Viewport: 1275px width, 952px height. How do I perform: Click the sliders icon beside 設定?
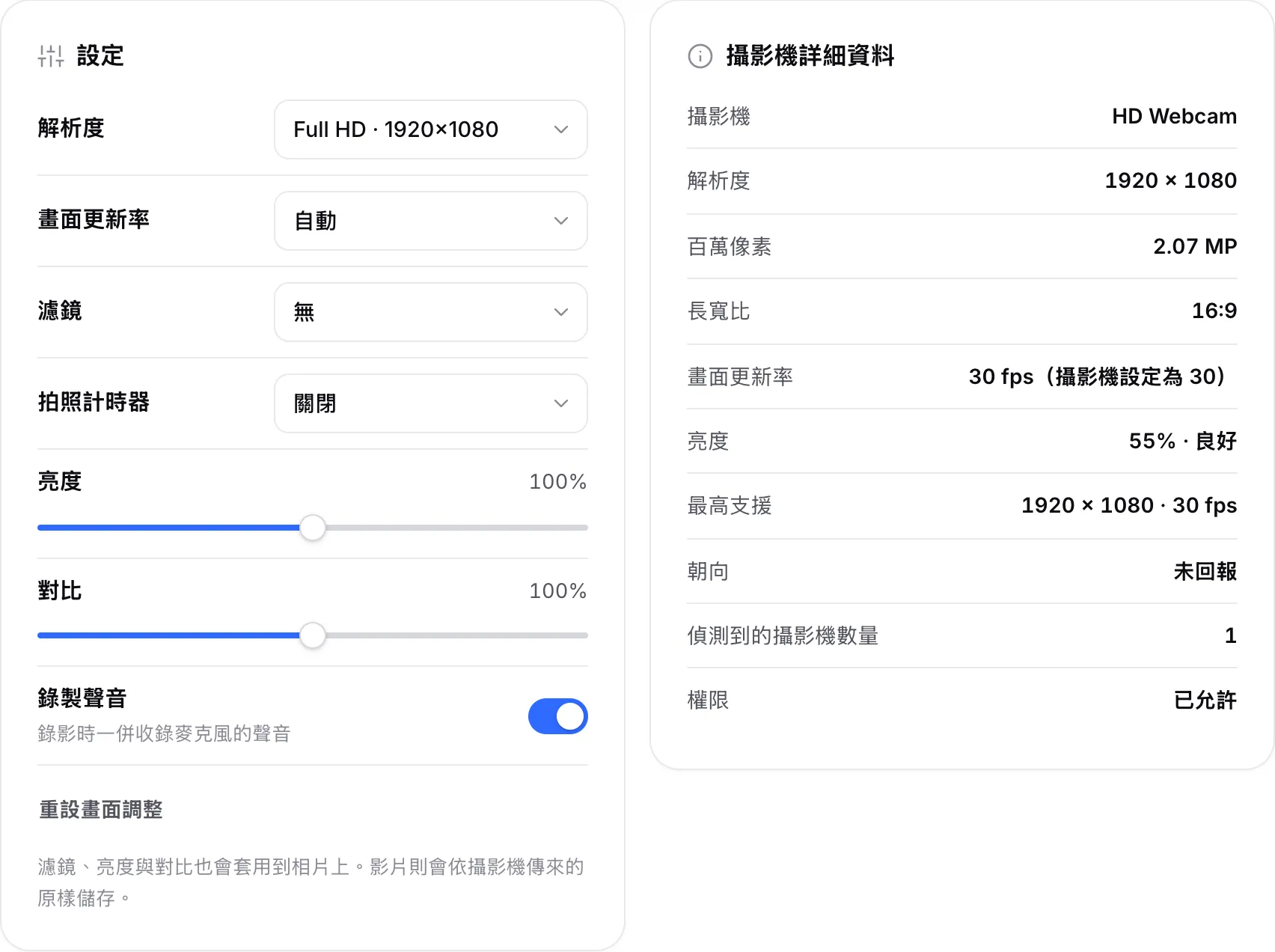(x=51, y=56)
